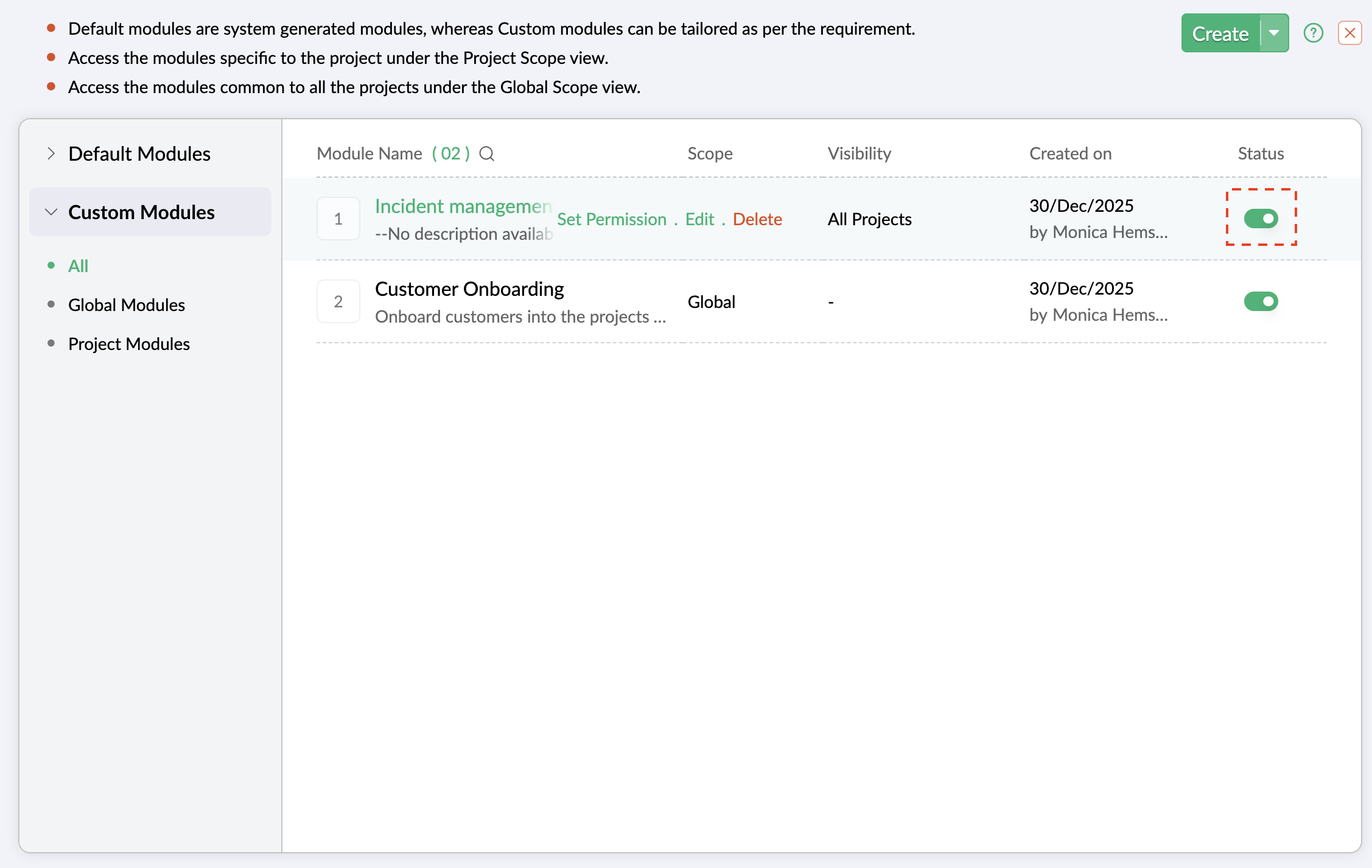Click the Status column header
Screen dimensions: 1372x868
coord(1261,154)
